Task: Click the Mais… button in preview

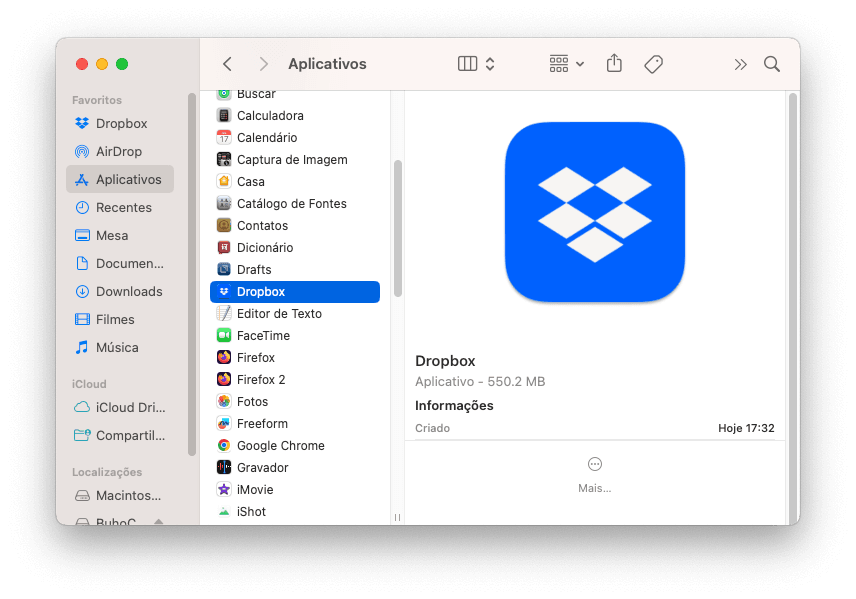Action: (595, 475)
